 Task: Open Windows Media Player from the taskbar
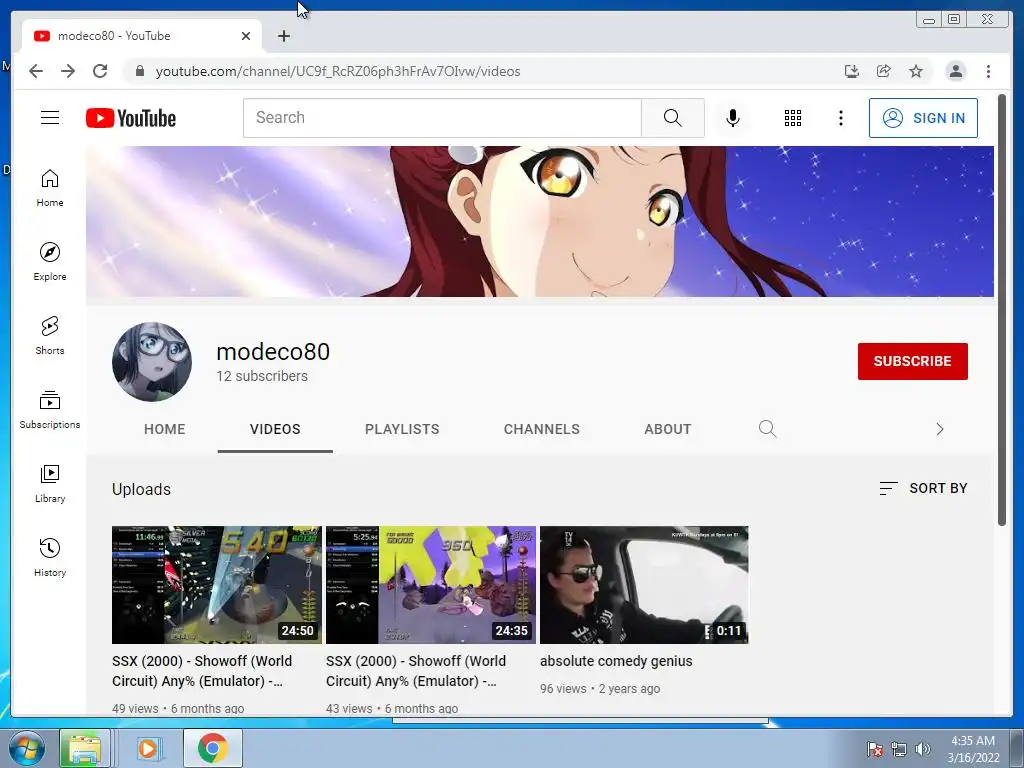coord(148,748)
